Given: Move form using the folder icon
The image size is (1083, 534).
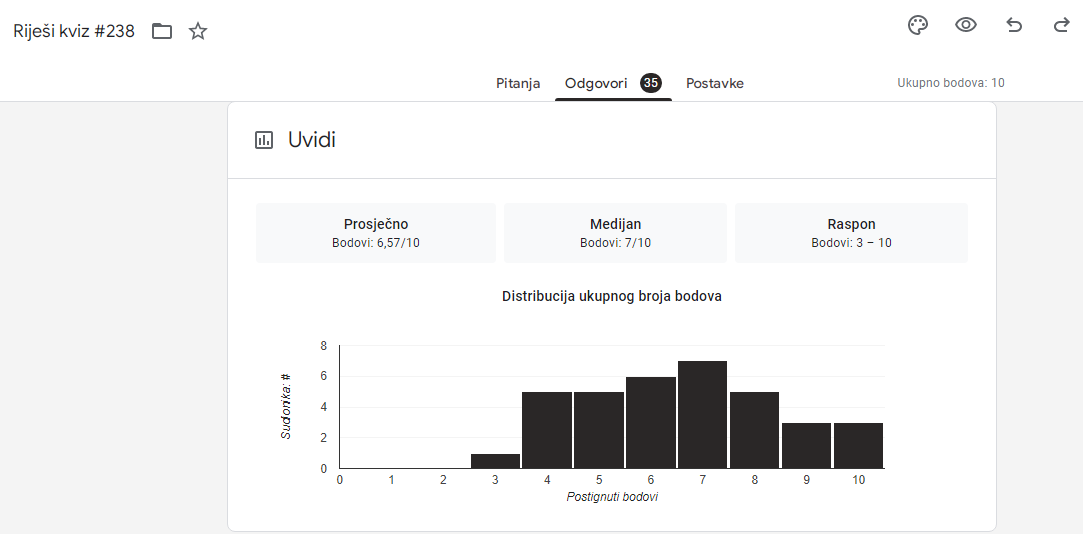Looking at the screenshot, I should [x=162, y=31].
